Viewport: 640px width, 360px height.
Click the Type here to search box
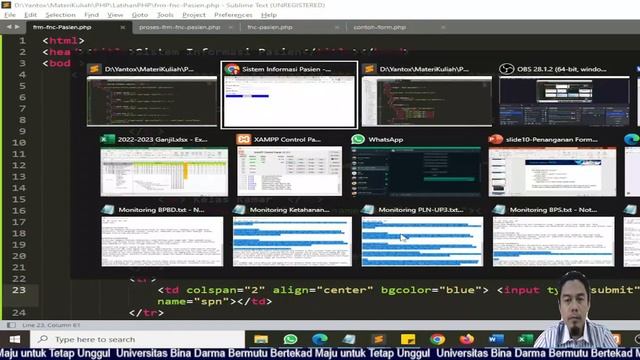pyautogui.click(x=137, y=339)
